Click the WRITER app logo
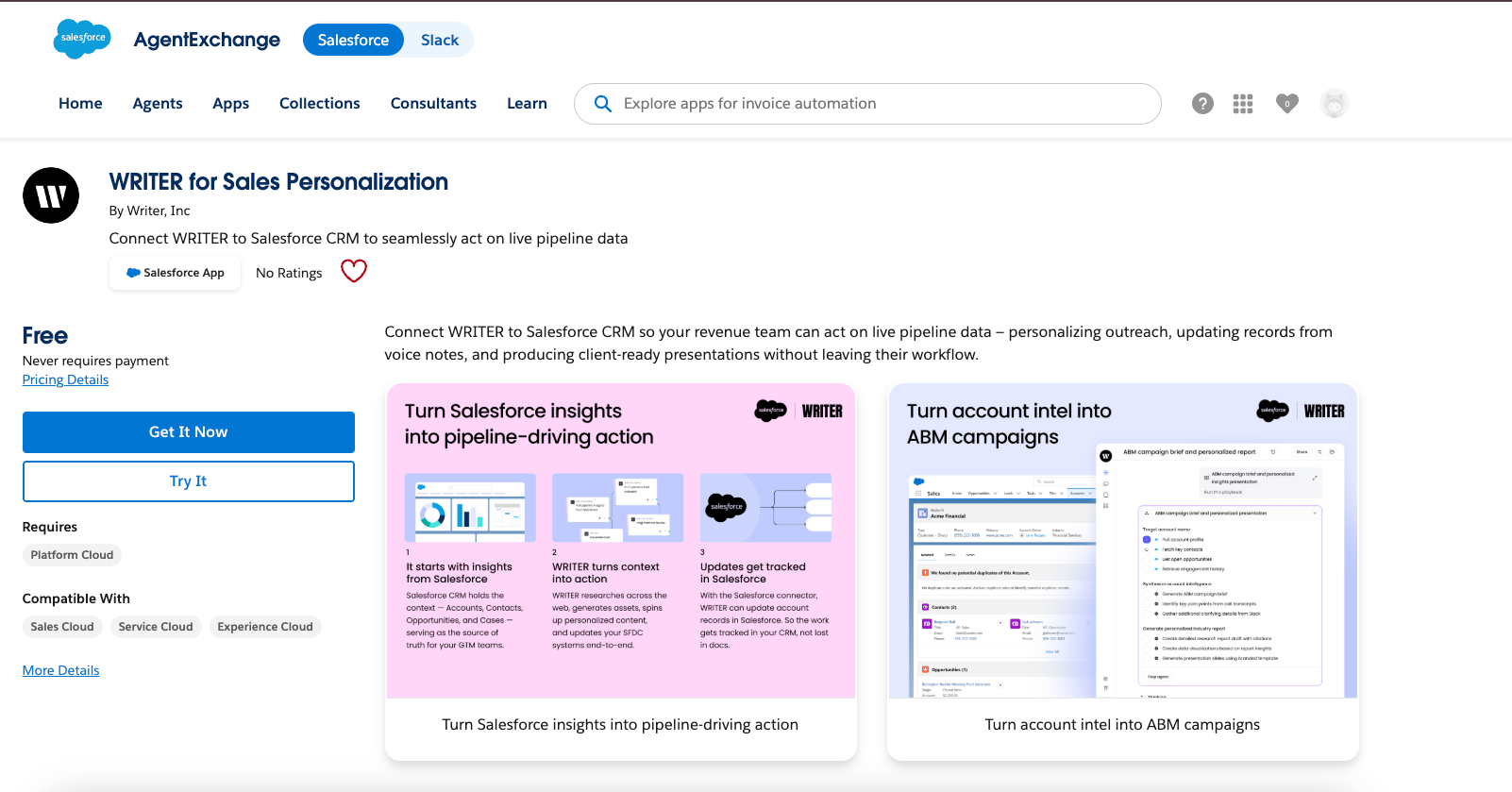This screenshot has height=792, width=1512. pyautogui.click(x=51, y=195)
